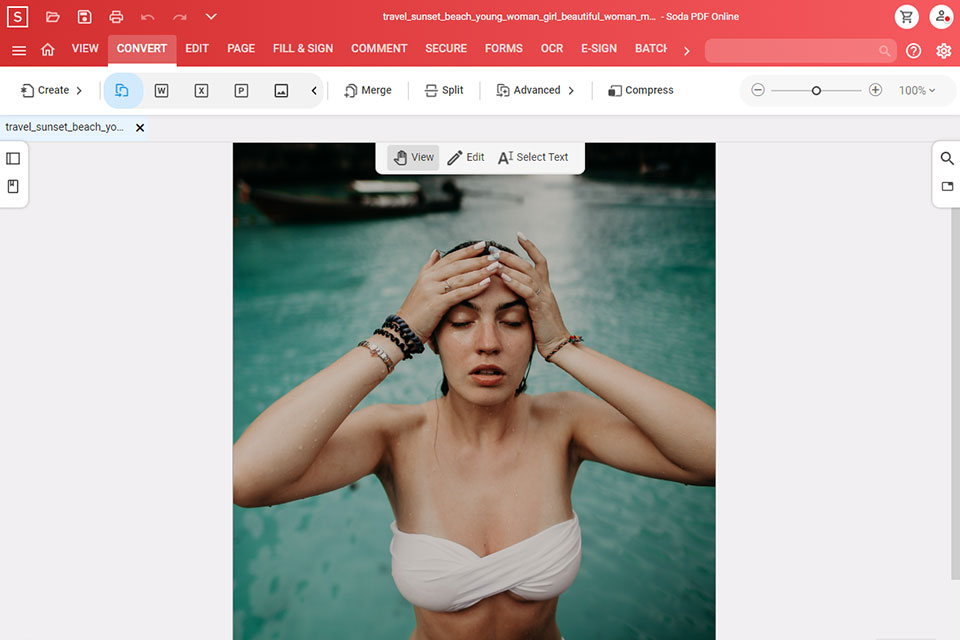Toggle the page thumbnails side panel

coord(13,159)
